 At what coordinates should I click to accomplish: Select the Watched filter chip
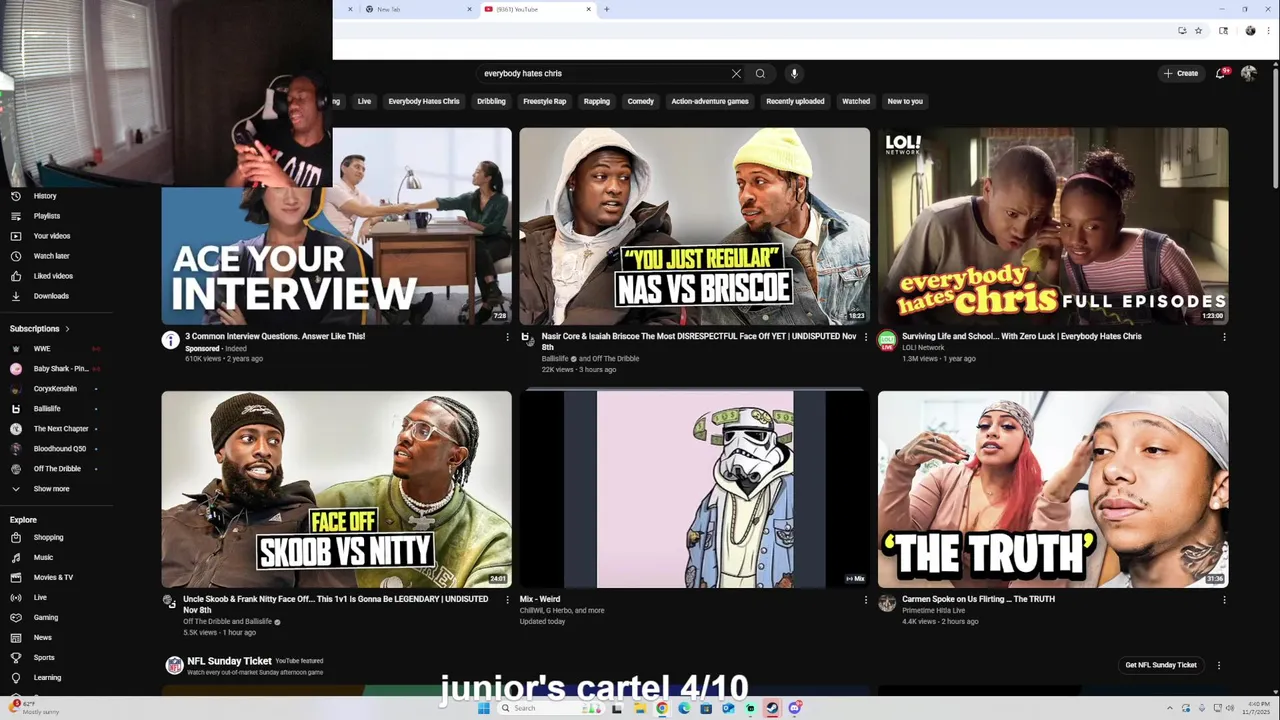[856, 101]
